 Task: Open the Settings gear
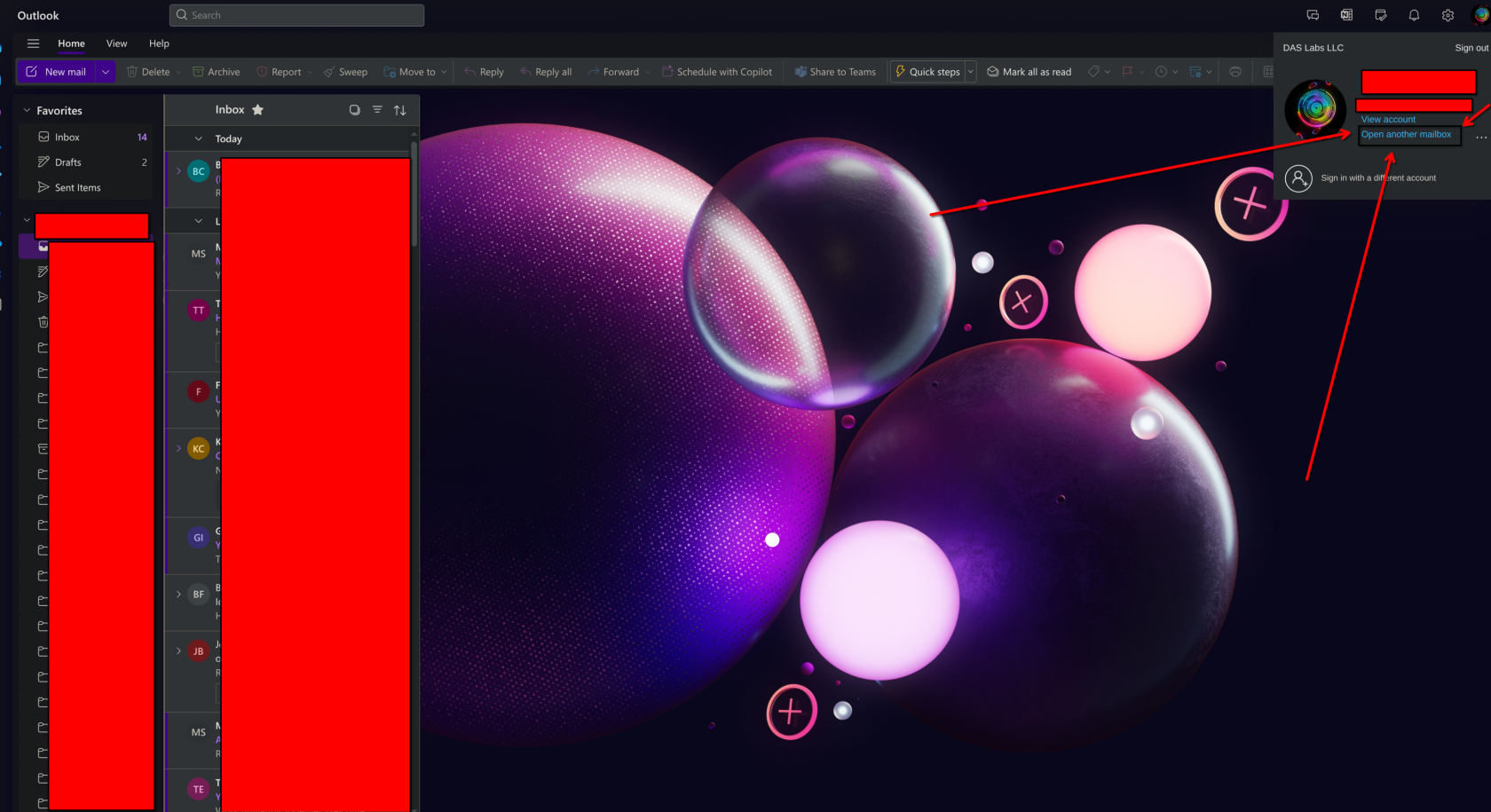(x=1448, y=15)
